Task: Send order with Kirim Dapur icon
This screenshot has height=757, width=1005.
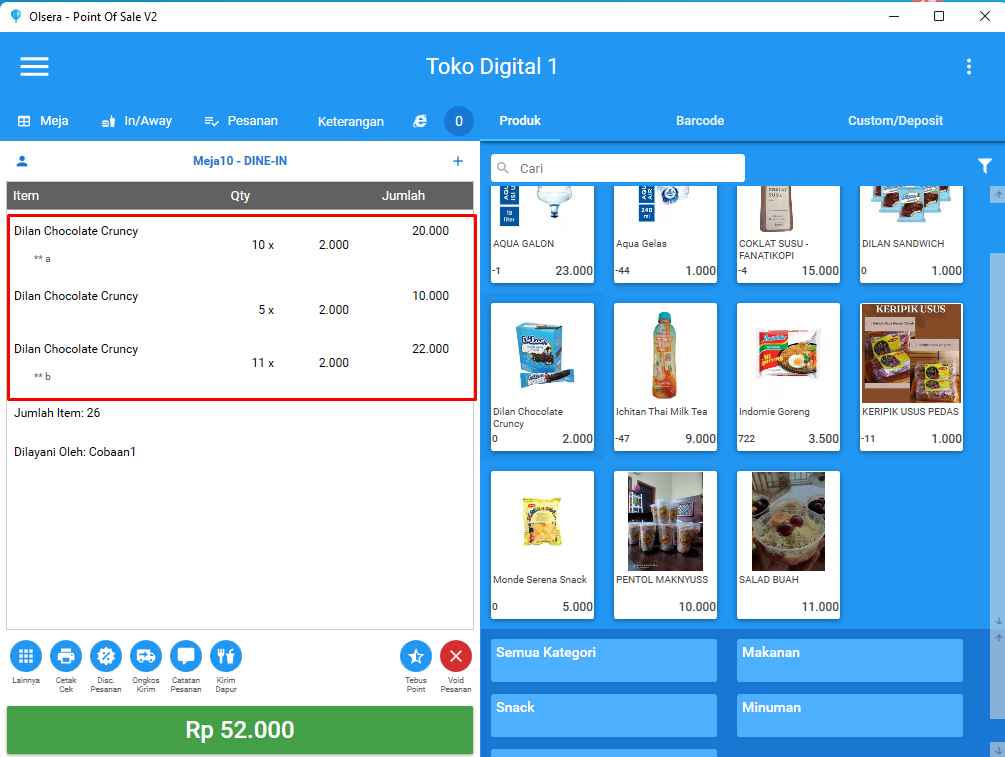Action: [x=226, y=656]
